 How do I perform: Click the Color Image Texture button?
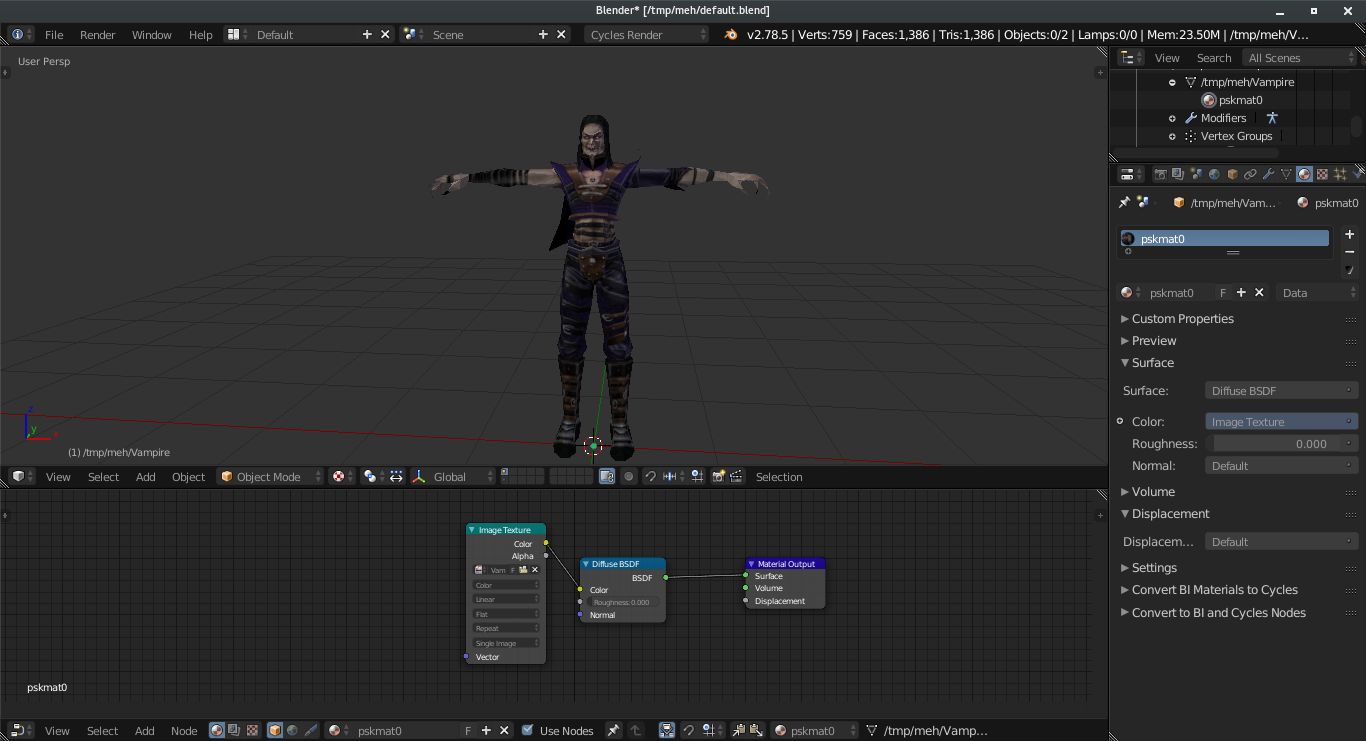click(x=1281, y=422)
